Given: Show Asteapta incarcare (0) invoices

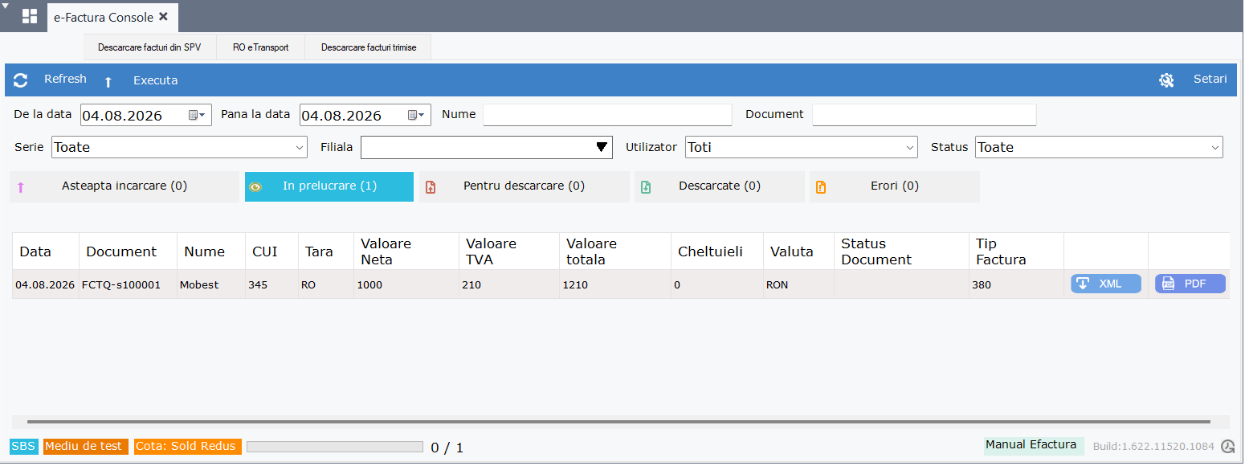Looking at the screenshot, I should (x=124, y=187).
